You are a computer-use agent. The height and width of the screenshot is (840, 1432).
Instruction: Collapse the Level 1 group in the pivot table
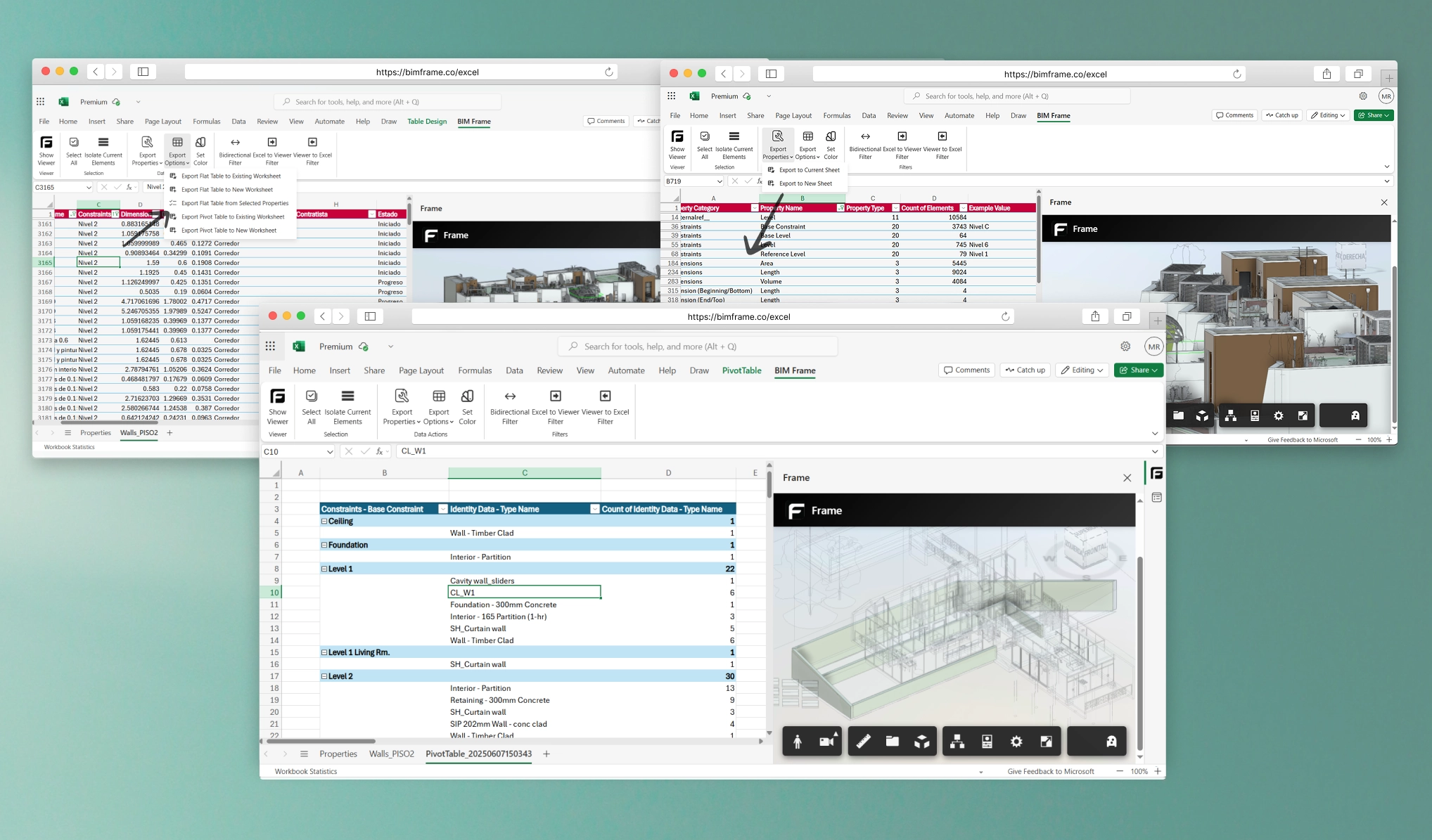coord(324,569)
